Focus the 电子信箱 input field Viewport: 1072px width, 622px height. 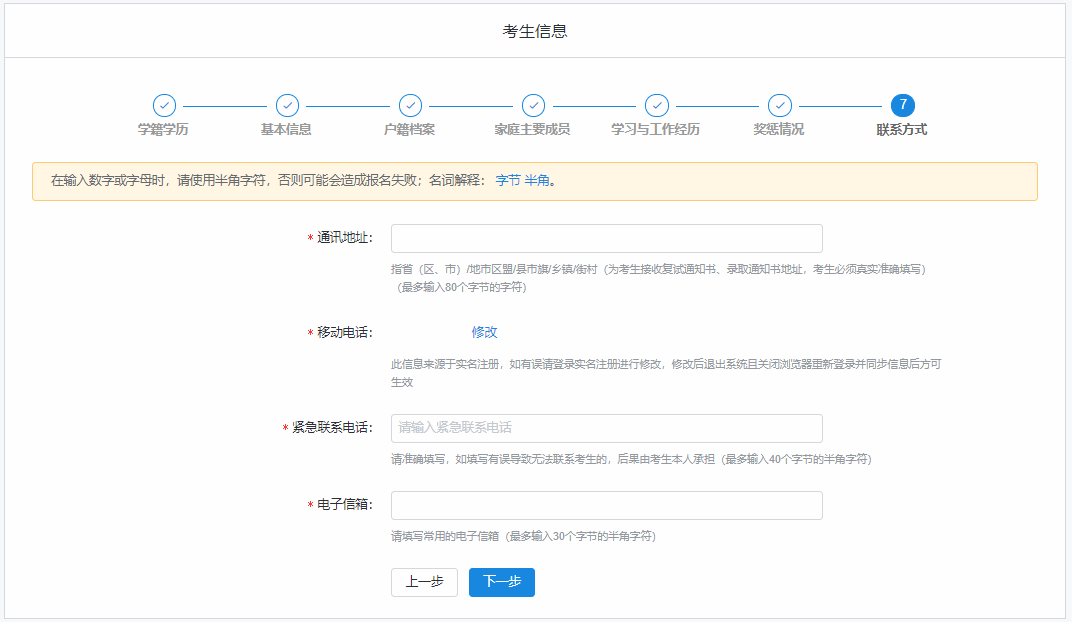point(606,505)
